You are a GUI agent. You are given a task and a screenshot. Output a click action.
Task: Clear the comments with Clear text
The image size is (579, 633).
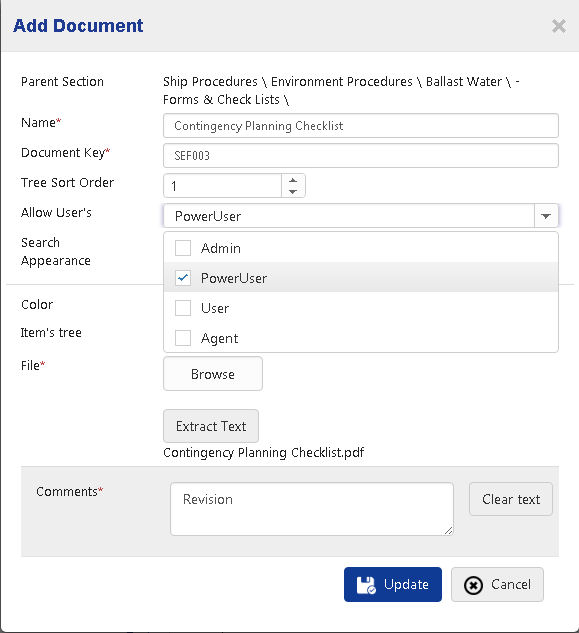511,499
